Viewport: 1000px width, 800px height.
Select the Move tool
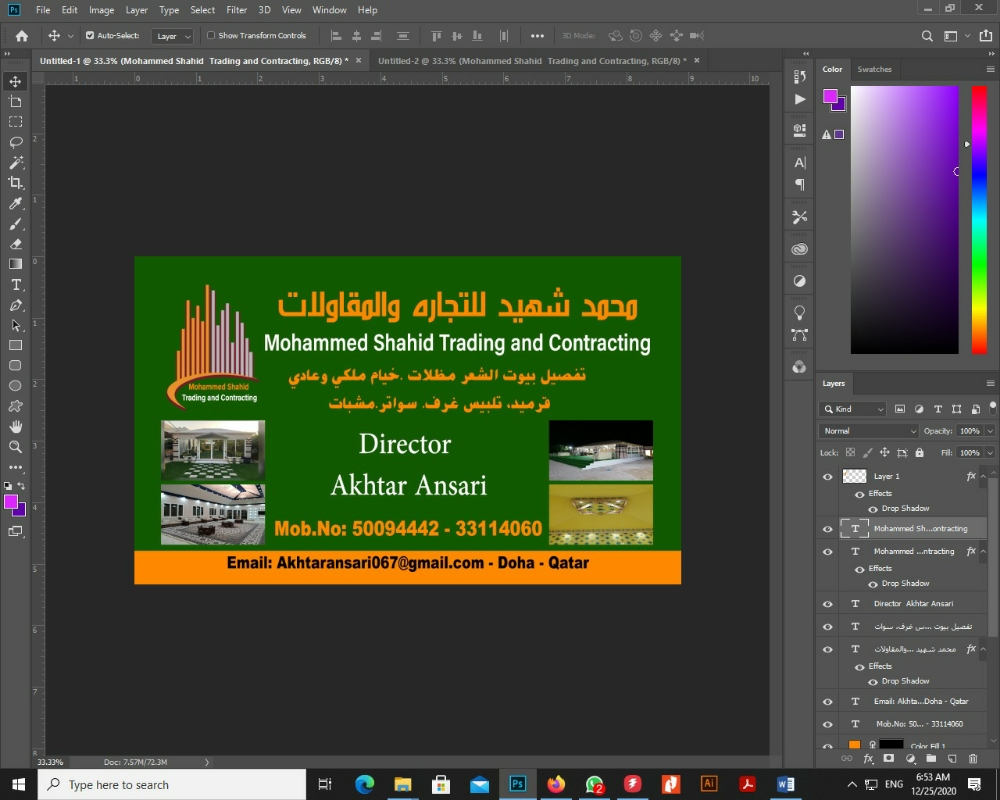(16, 81)
